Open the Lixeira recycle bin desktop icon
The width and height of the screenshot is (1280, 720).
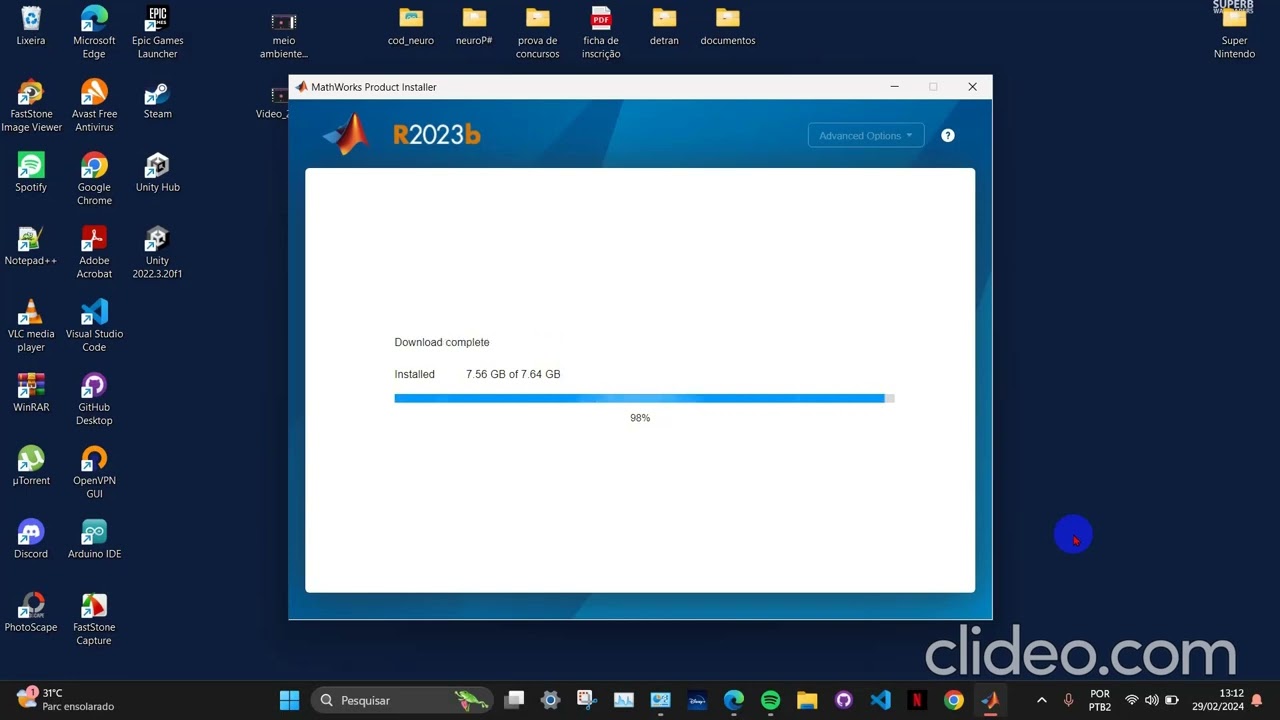tap(31, 27)
